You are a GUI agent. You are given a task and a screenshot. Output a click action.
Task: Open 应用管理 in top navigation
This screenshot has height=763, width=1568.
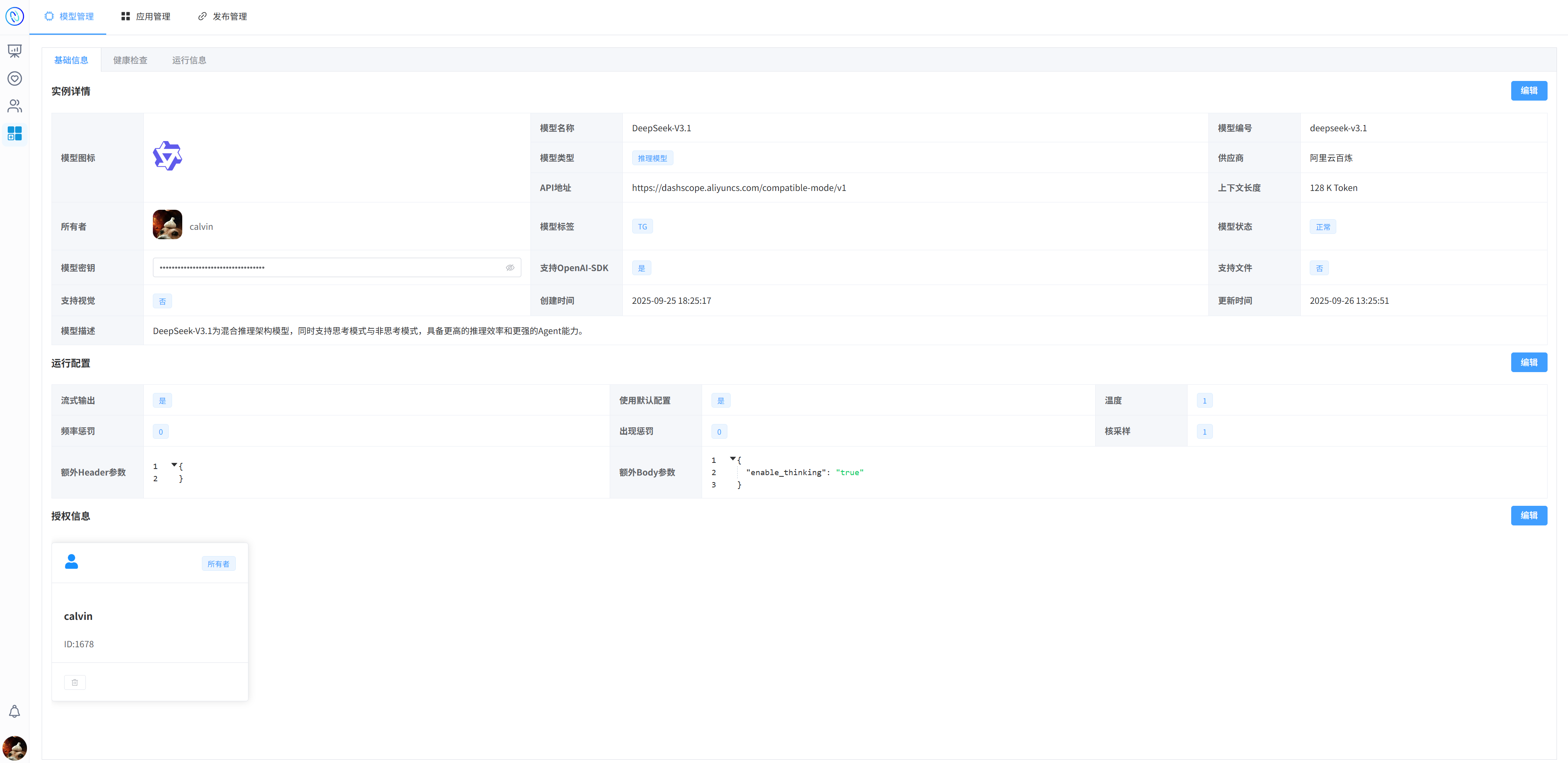pyautogui.click(x=146, y=16)
